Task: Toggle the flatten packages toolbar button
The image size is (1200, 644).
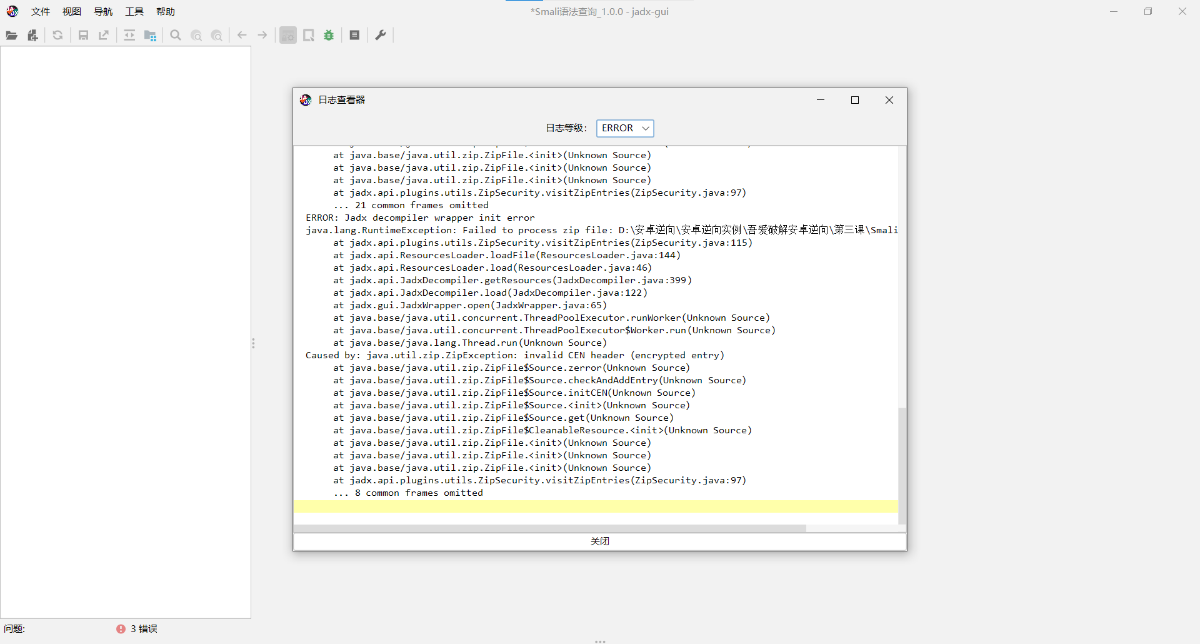Action: (150, 35)
